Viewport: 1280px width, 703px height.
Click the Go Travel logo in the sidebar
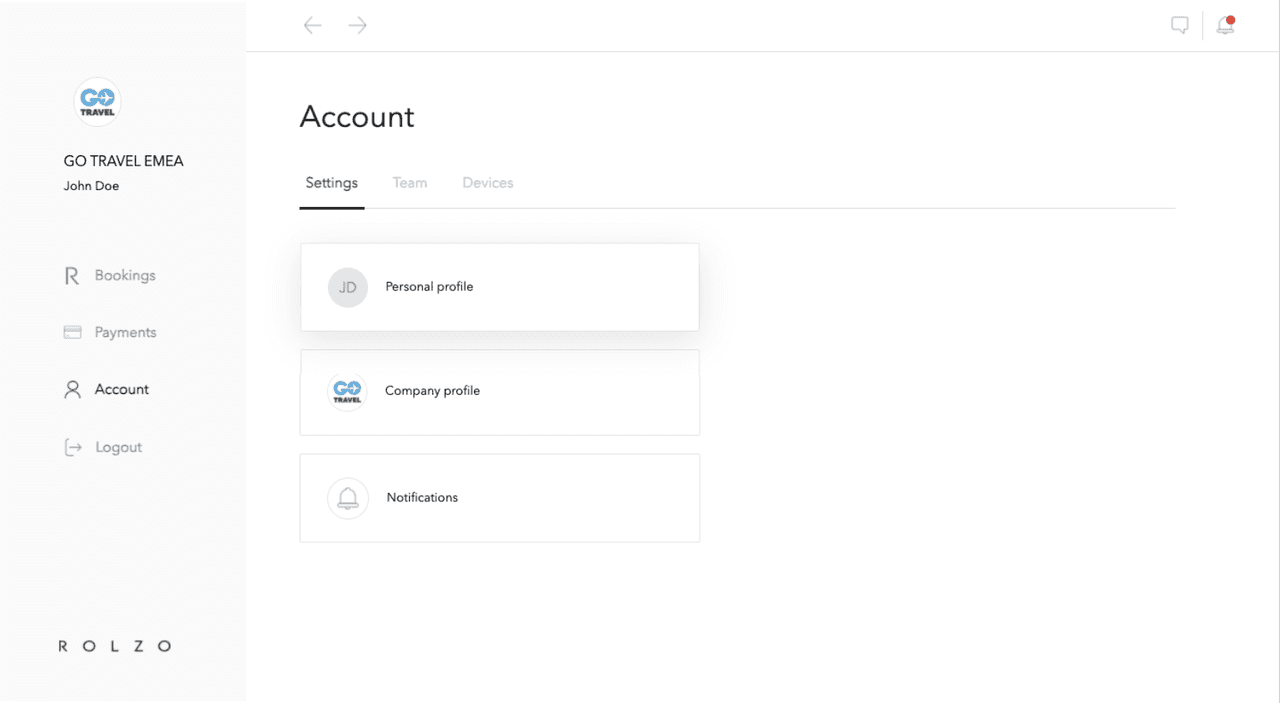97,102
